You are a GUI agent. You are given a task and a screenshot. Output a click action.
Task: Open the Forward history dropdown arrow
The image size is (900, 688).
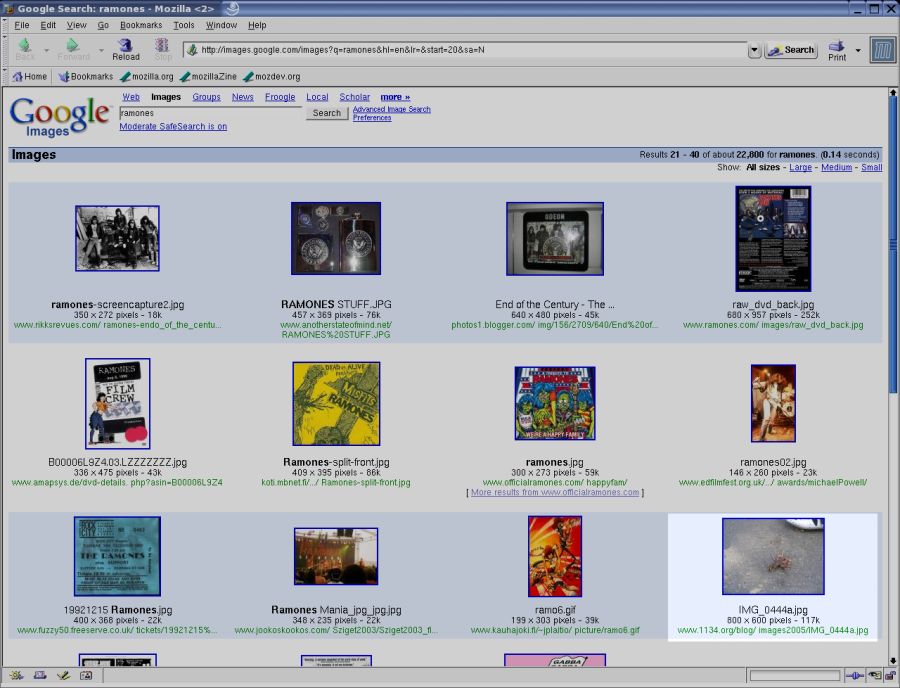click(x=101, y=50)
